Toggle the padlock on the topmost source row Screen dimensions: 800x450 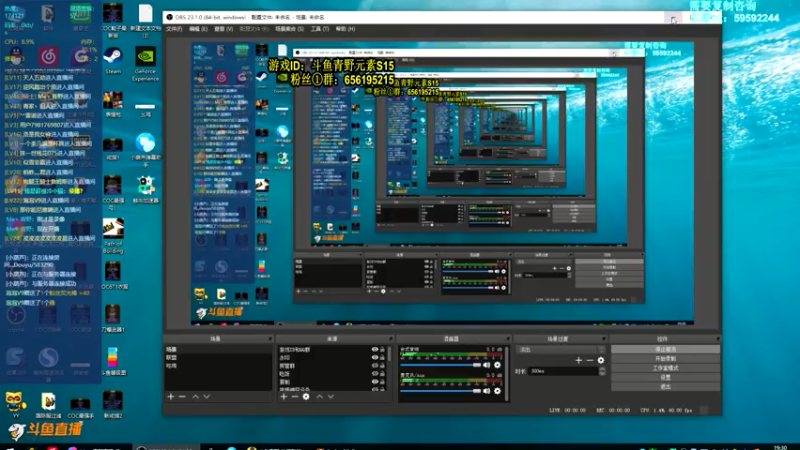pos(382,349)
